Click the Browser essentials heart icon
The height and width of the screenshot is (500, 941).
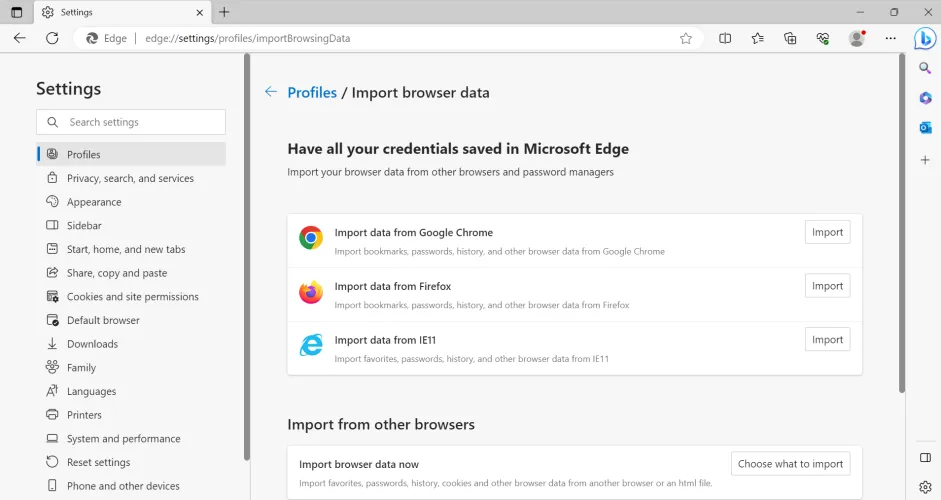tap(823, 38)
